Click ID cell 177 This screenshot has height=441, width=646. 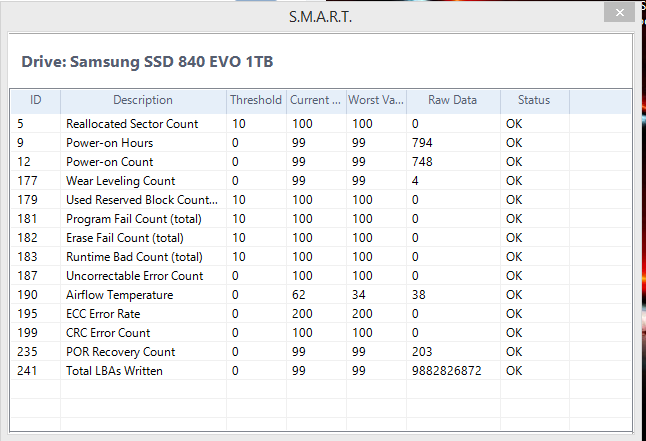point(27,181)
